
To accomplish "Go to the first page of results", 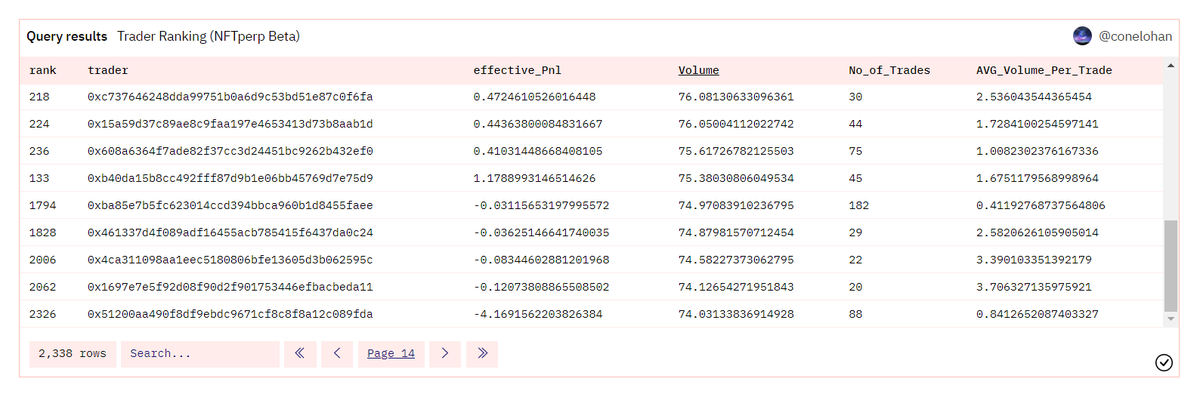I will 300,353.
